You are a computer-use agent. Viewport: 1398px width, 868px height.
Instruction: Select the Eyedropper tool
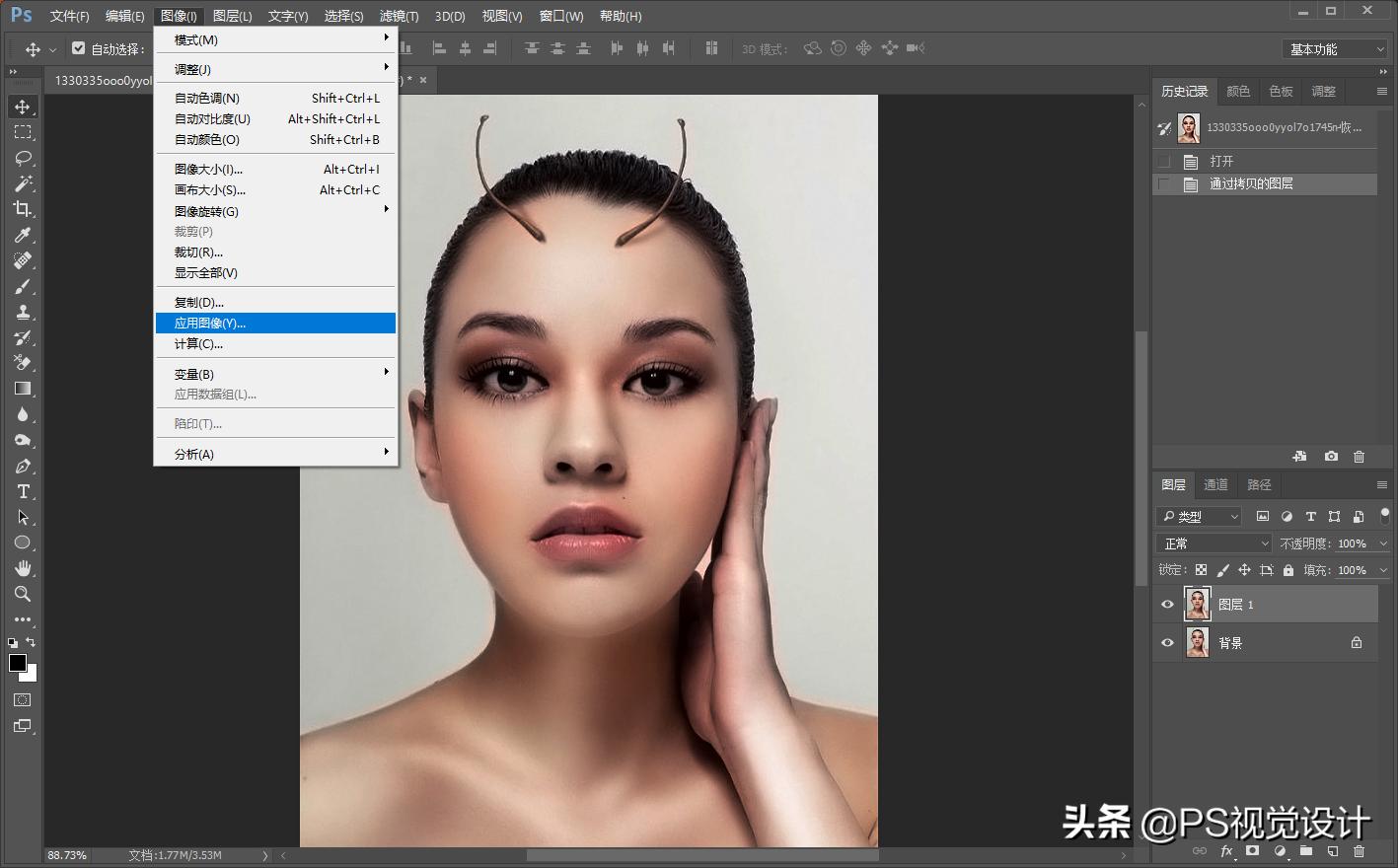[22, 235]
